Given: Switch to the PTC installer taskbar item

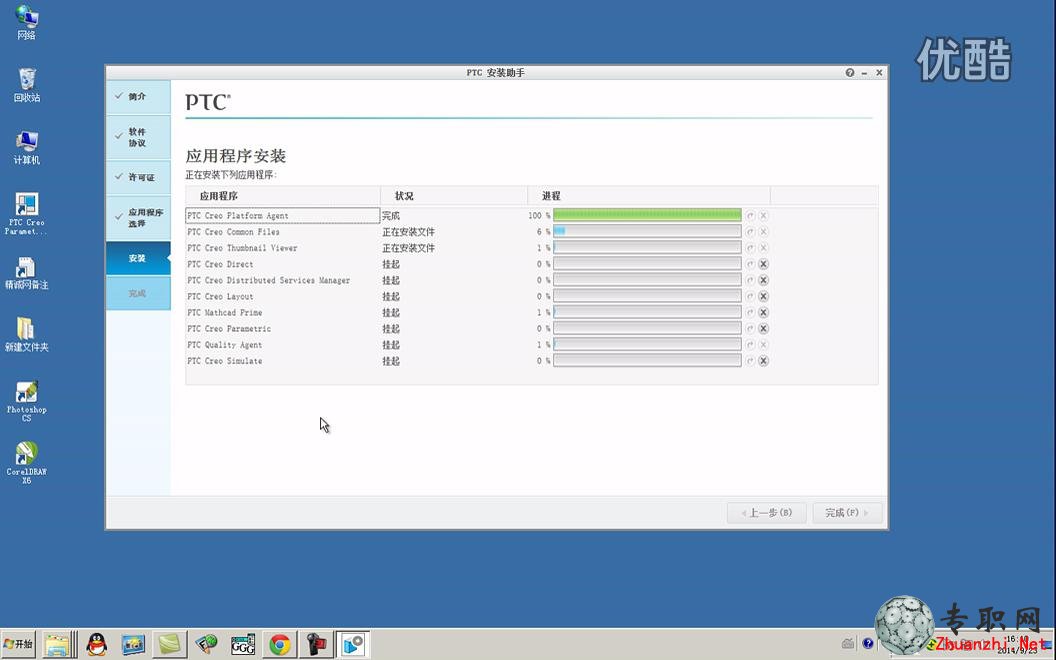Looking at the screenshot, I should pos(352,645).
